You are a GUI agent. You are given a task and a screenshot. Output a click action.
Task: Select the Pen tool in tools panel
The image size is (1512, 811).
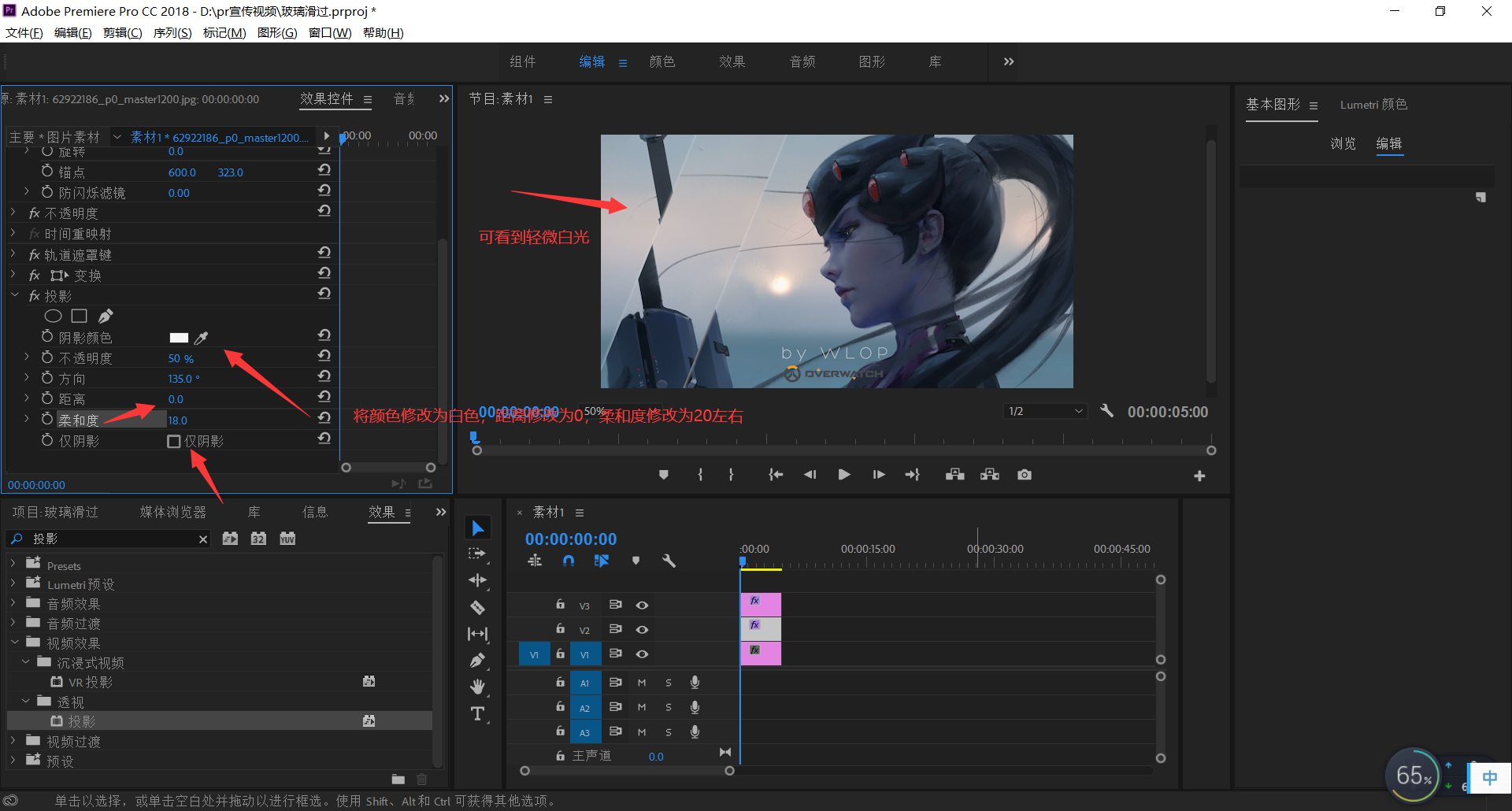(x=477, y=660)
